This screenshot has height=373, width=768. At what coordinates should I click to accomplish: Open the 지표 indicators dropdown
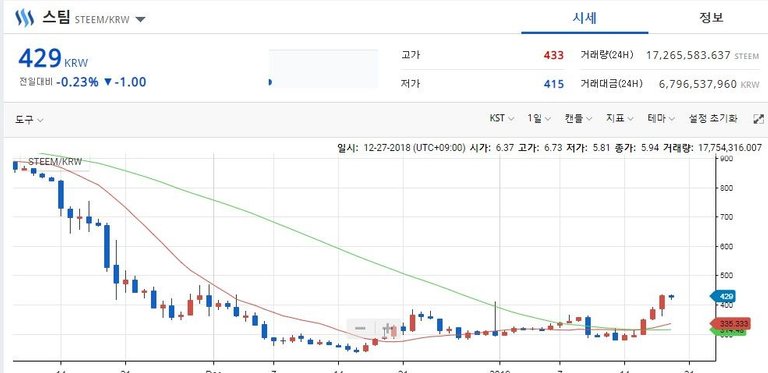coord(620,118)
